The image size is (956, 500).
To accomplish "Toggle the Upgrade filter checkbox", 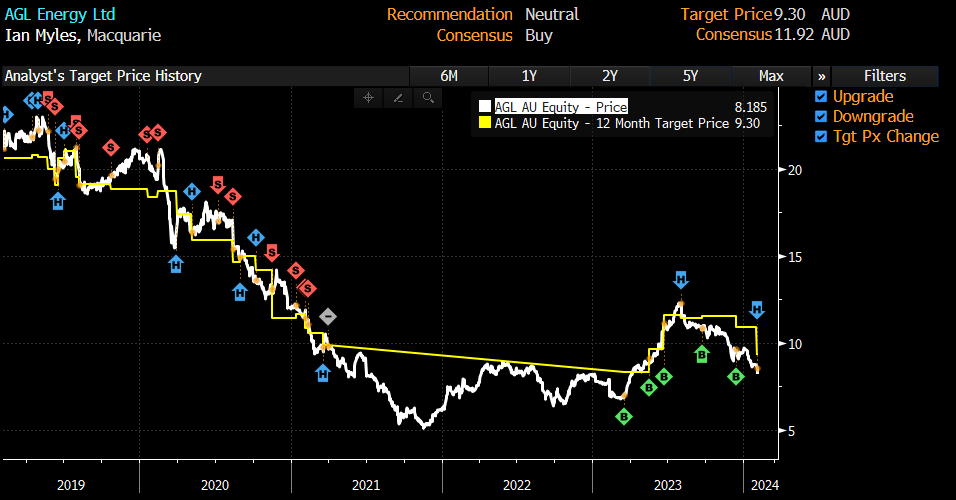I will pos(821,96).
